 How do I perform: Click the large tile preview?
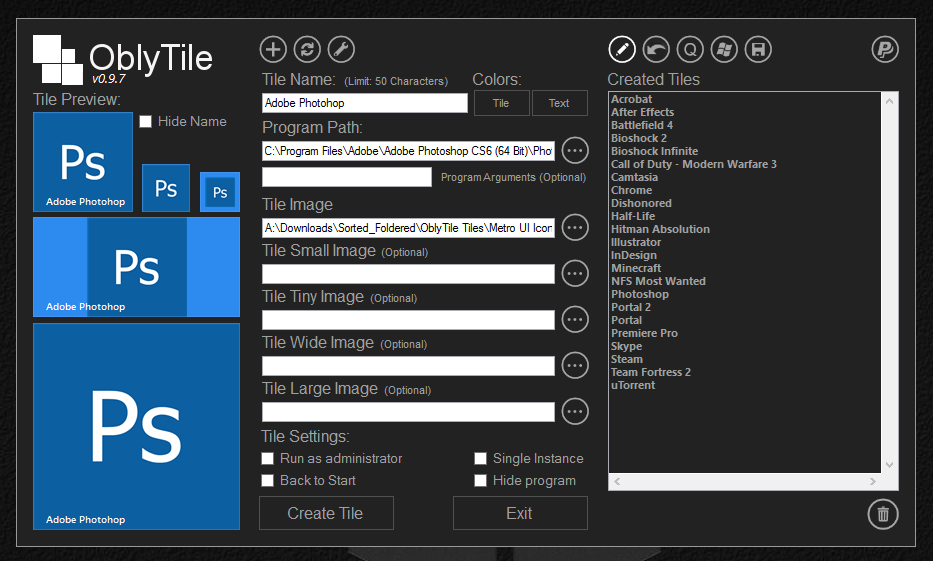coord(136,427)
